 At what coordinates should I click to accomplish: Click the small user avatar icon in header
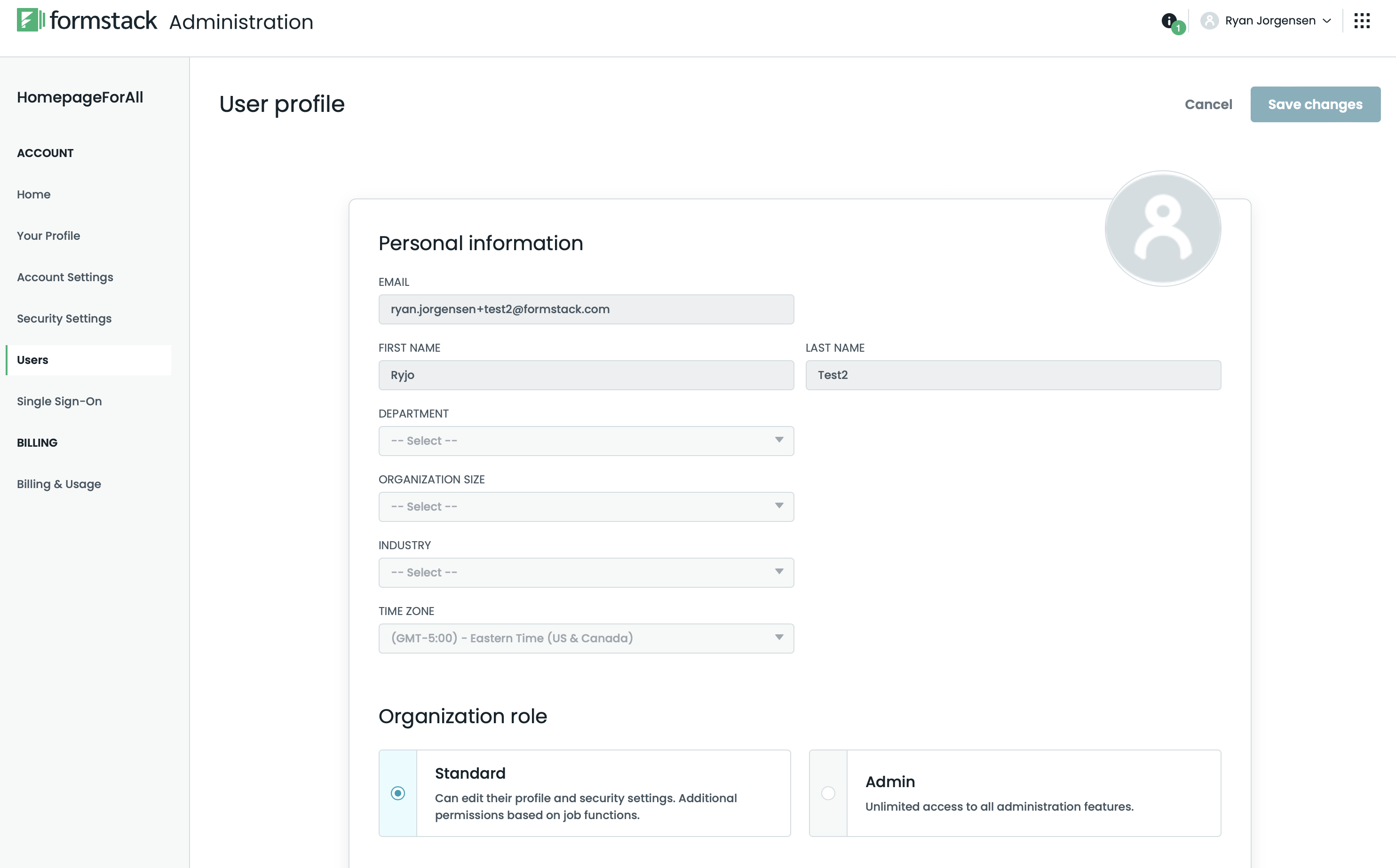point(1209,21)
